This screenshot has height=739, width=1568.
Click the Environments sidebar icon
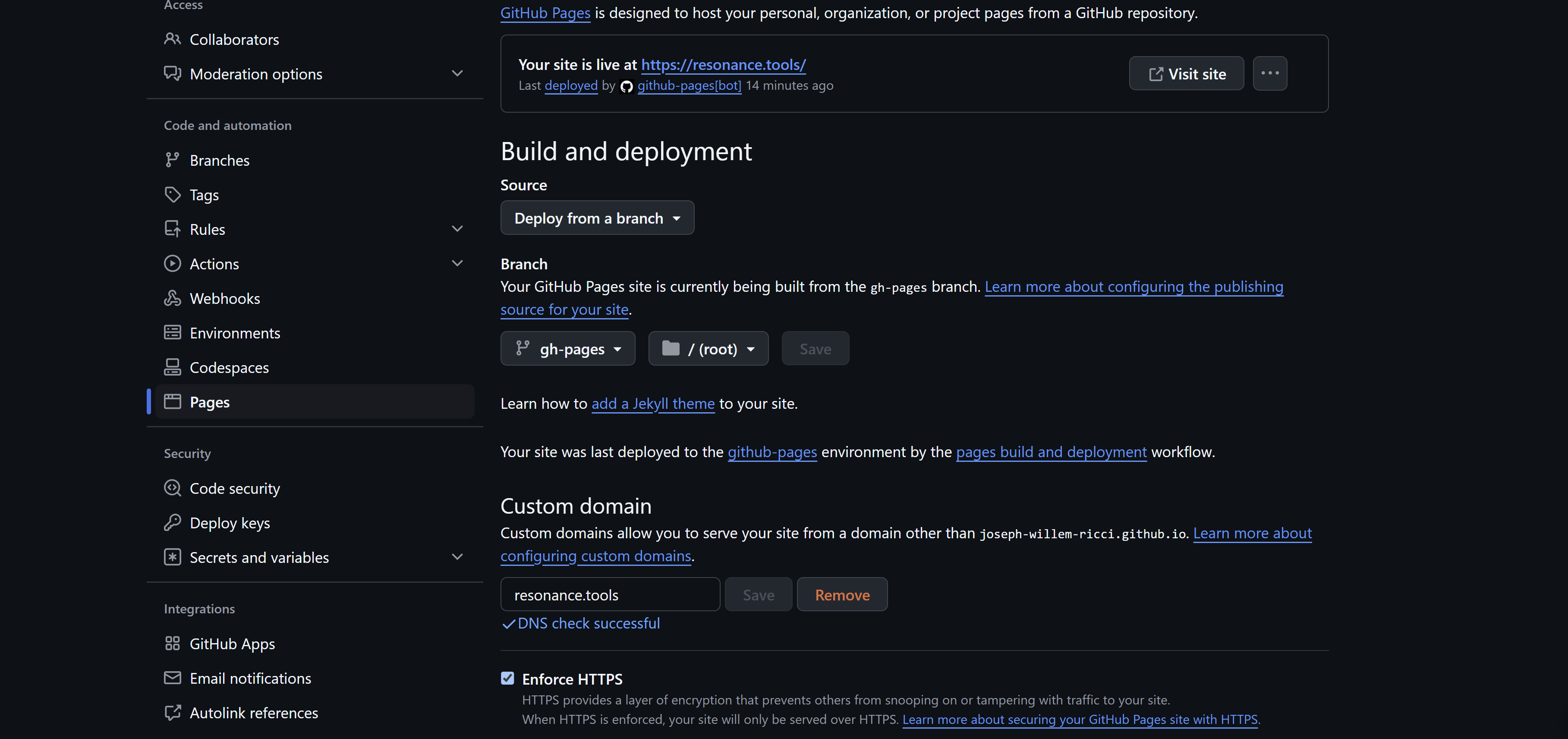point(172,332)
